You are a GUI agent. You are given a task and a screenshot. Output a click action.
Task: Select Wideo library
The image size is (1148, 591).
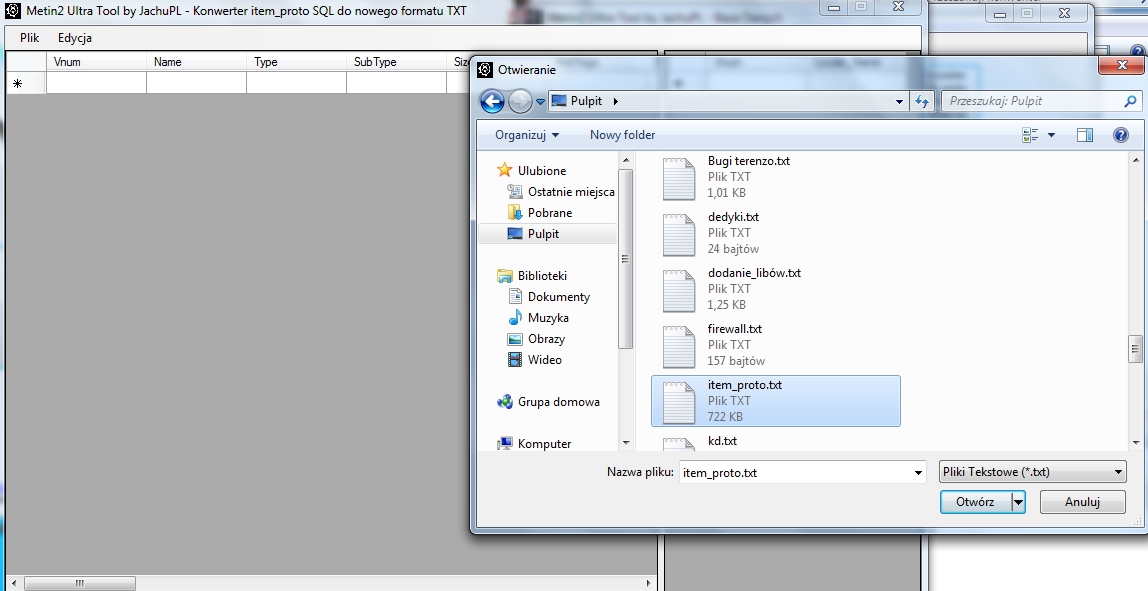[545, 360]
